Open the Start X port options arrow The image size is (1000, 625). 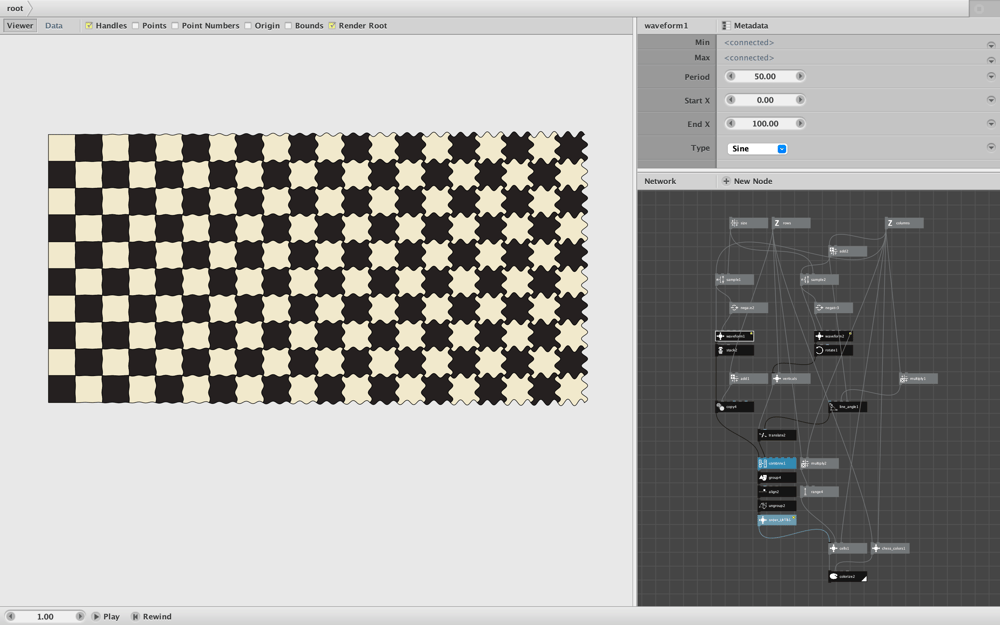(x=990, y=99)
